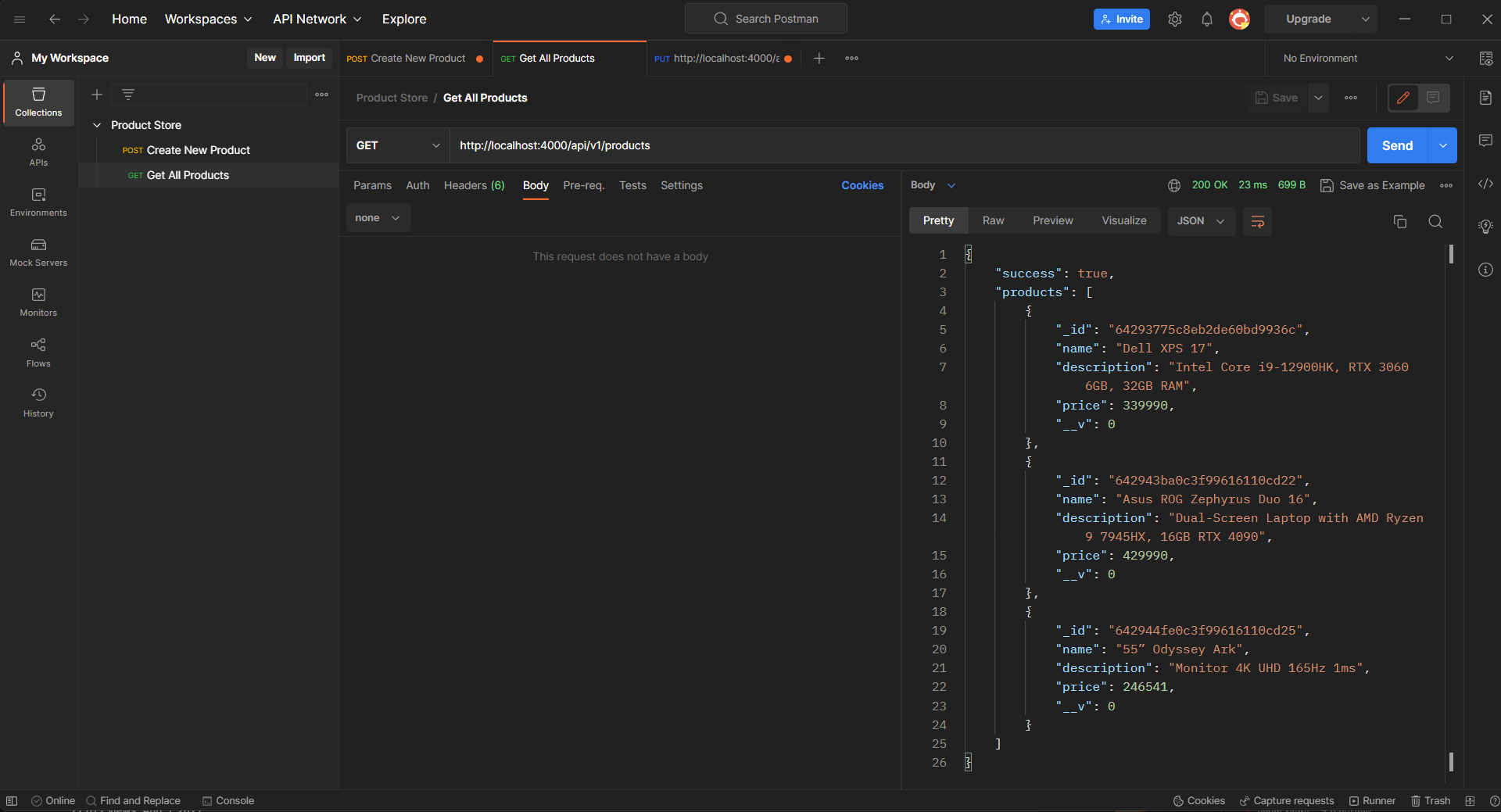Toggle line wrap in response viewer
Image resolution: width=1501 pixels, height=812 pixels.
(1257, 222)
